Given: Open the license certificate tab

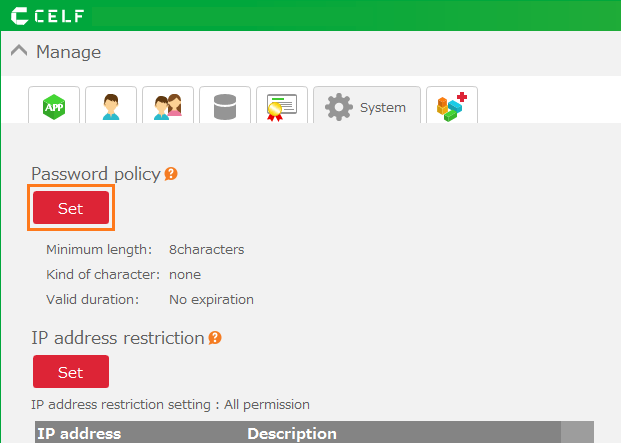Looking at the screenshot, I should [x=282, y=106].
